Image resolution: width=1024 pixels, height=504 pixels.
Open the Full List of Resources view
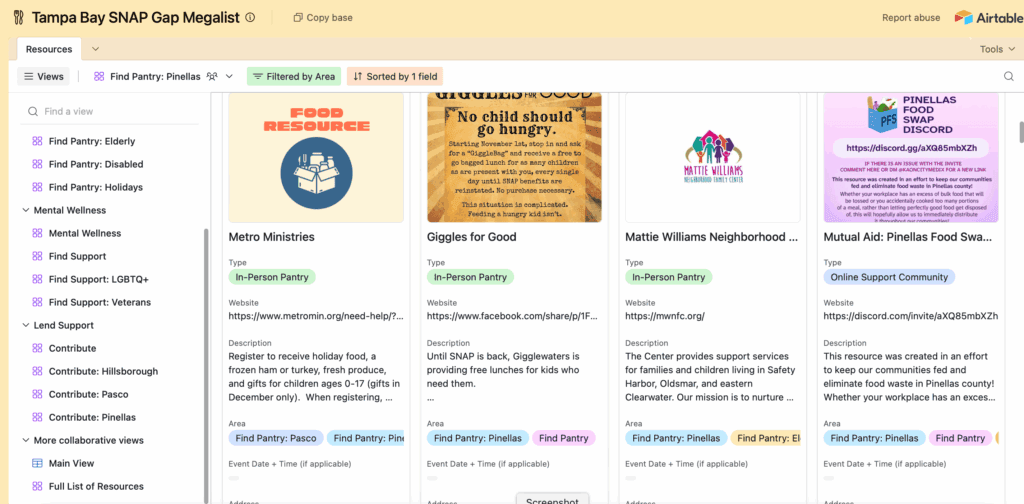tap(96, 486)
